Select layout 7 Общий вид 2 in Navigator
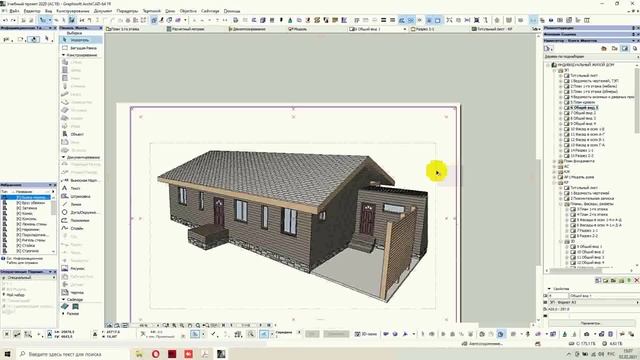This screenshot has height=360, width=640. (583, 113)
